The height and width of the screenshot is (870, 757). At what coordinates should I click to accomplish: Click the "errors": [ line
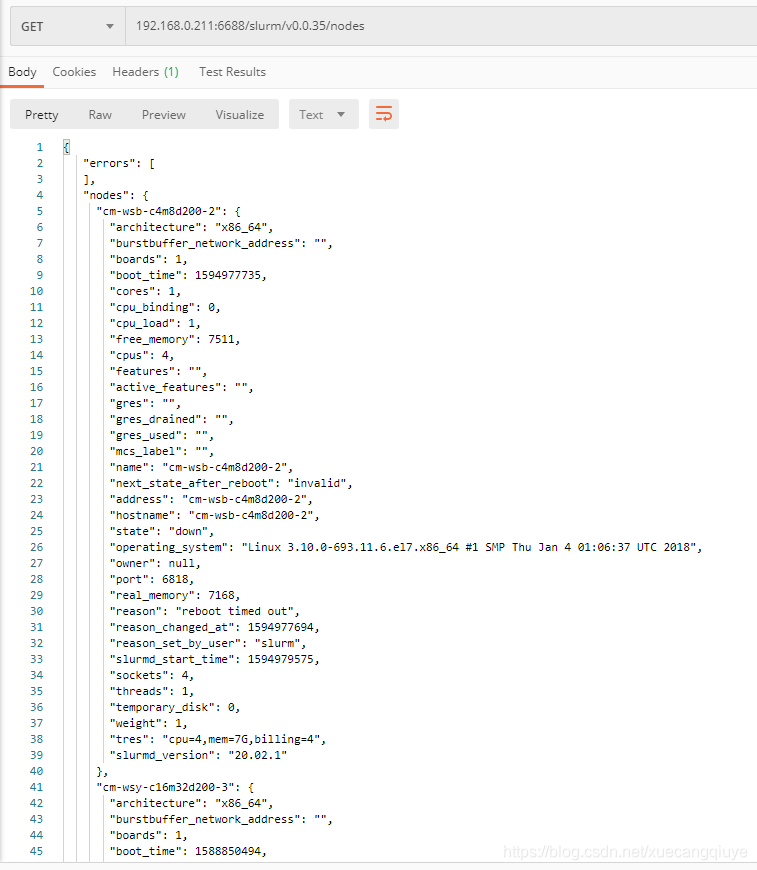(x=119, y=163)
